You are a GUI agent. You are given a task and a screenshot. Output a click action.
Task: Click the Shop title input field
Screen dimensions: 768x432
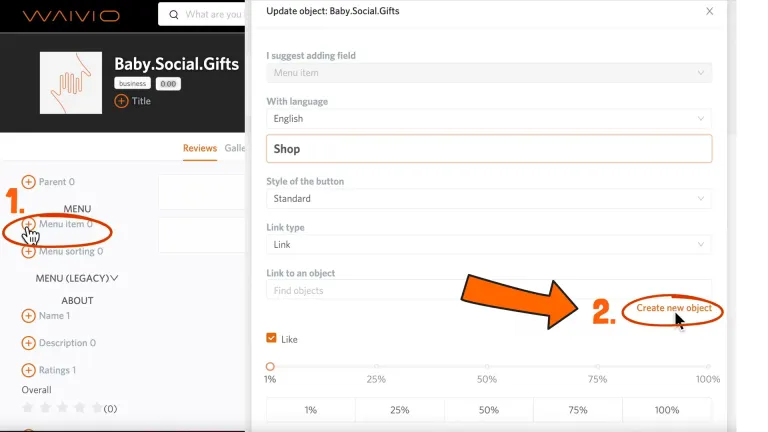pos(489,148)
